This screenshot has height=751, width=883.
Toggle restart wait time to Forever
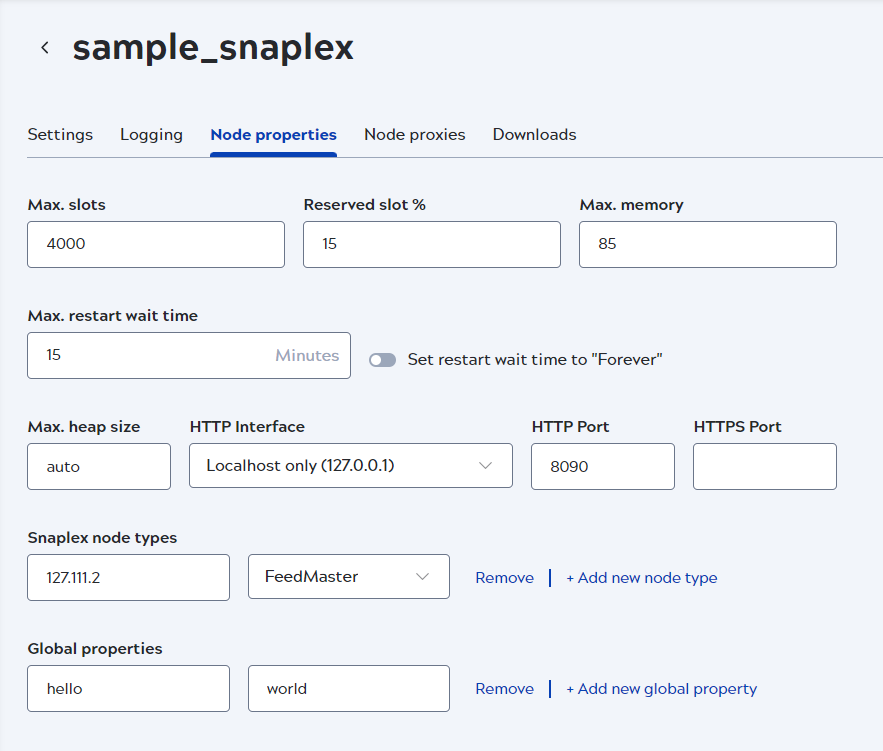[x=382, y=360]
